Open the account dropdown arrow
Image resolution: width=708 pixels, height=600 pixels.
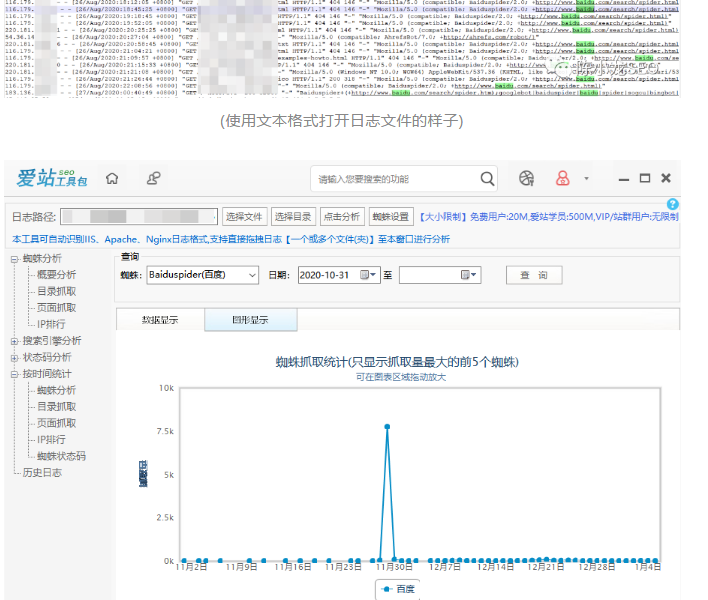pos(586,178)
